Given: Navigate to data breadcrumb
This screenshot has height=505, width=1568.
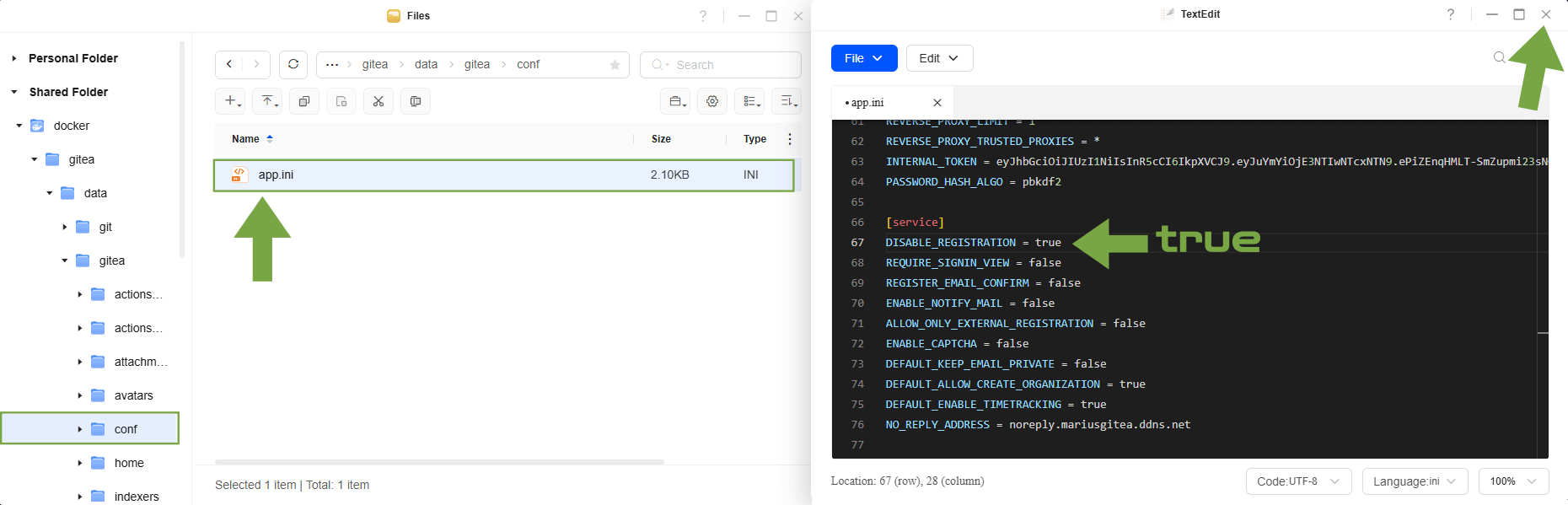Looking at the screenshot, I should [426, 64].
